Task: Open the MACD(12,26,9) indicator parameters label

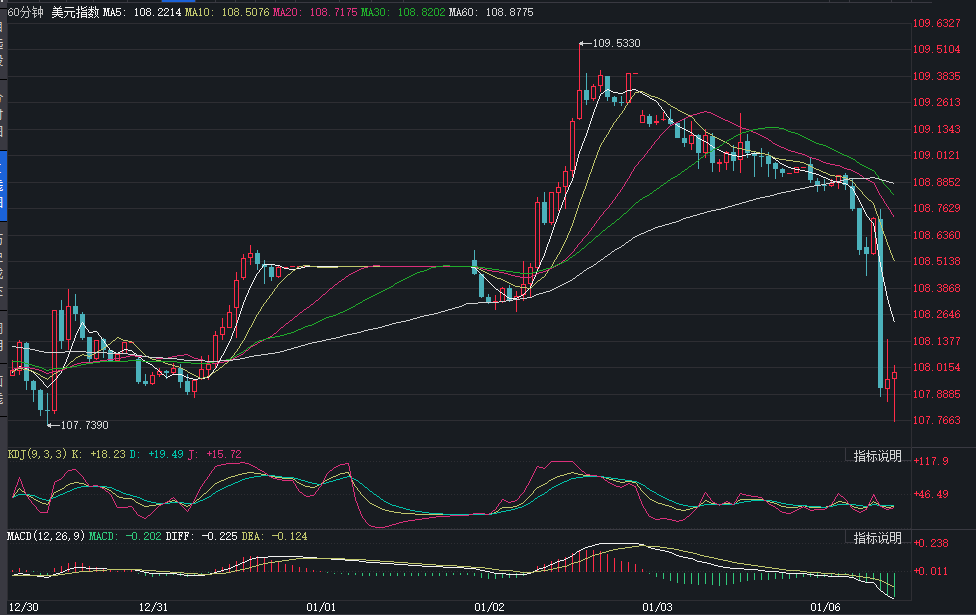Action: pyautogui.click(x=46, y=537)
